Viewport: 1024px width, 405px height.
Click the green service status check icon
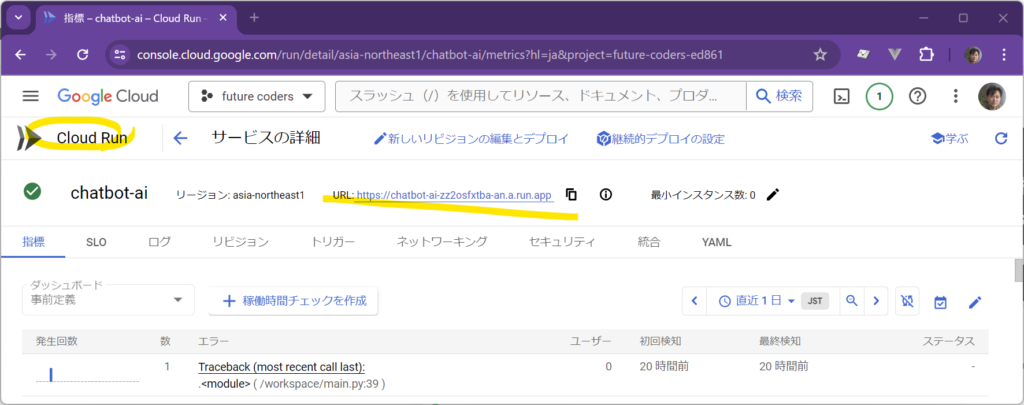[x=33, y=191]
